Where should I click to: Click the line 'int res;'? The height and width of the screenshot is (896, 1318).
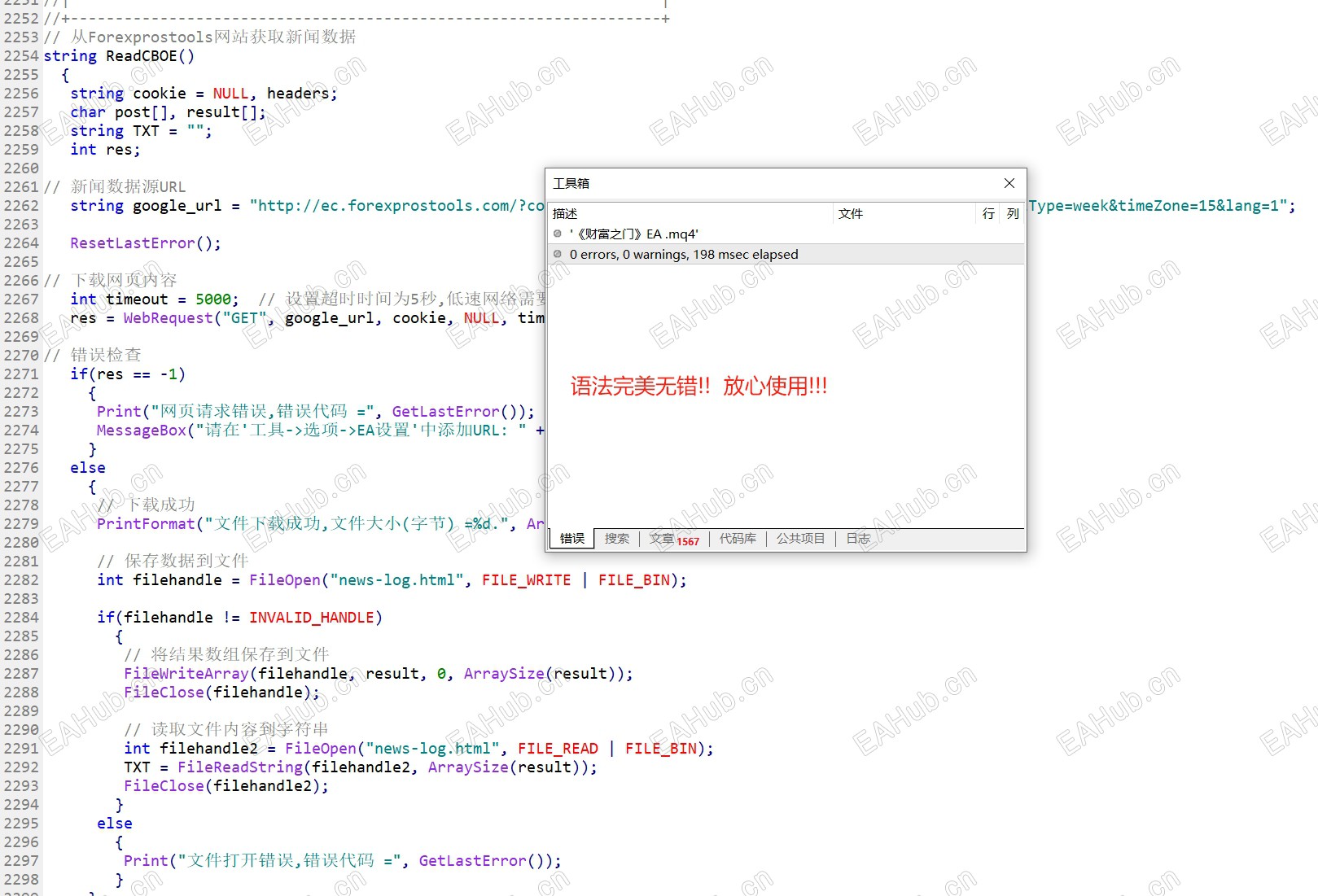tap(105, 149)
